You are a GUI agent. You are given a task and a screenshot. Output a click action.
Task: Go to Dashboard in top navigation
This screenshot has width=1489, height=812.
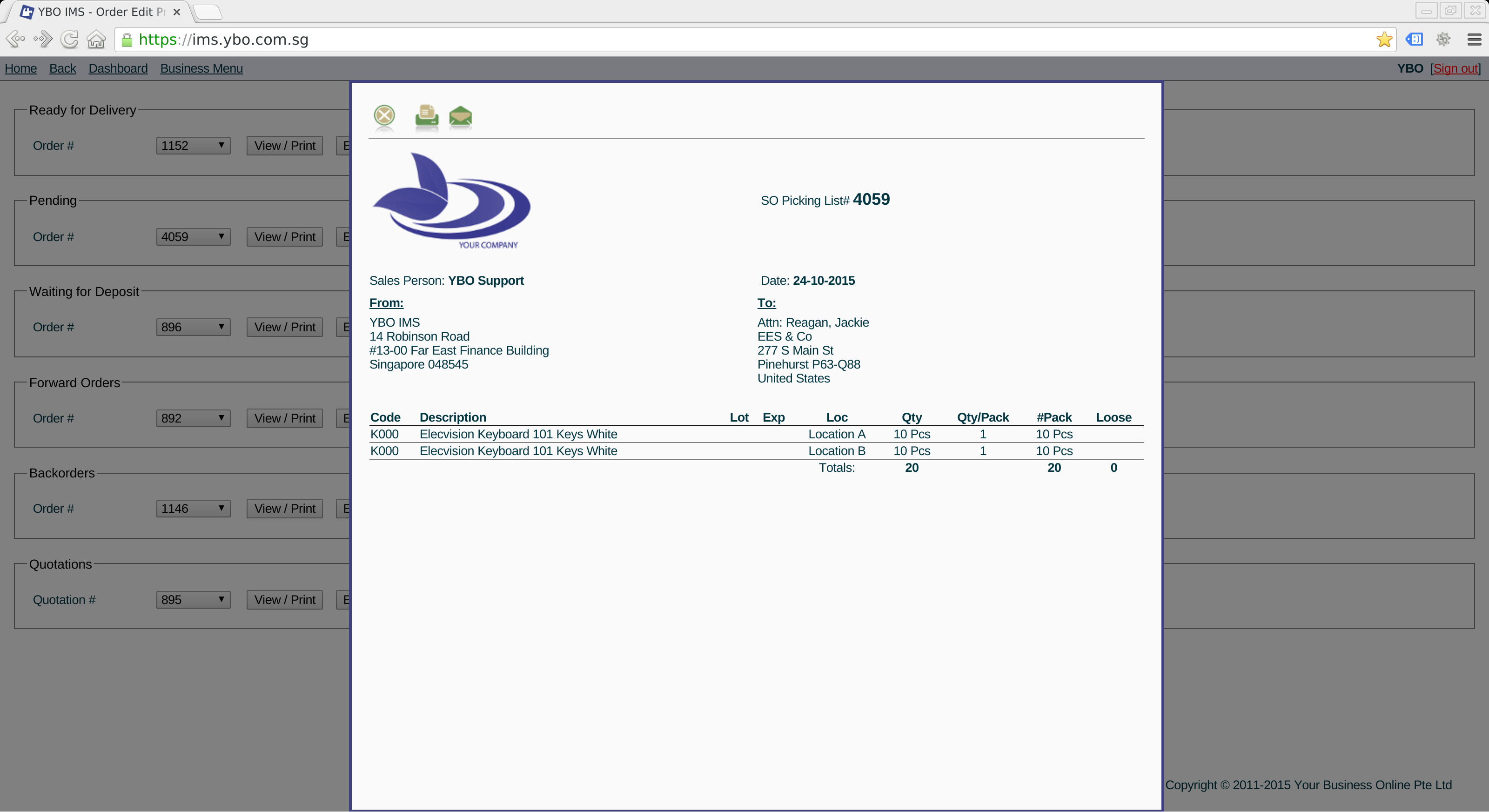(x=118, y=68)
